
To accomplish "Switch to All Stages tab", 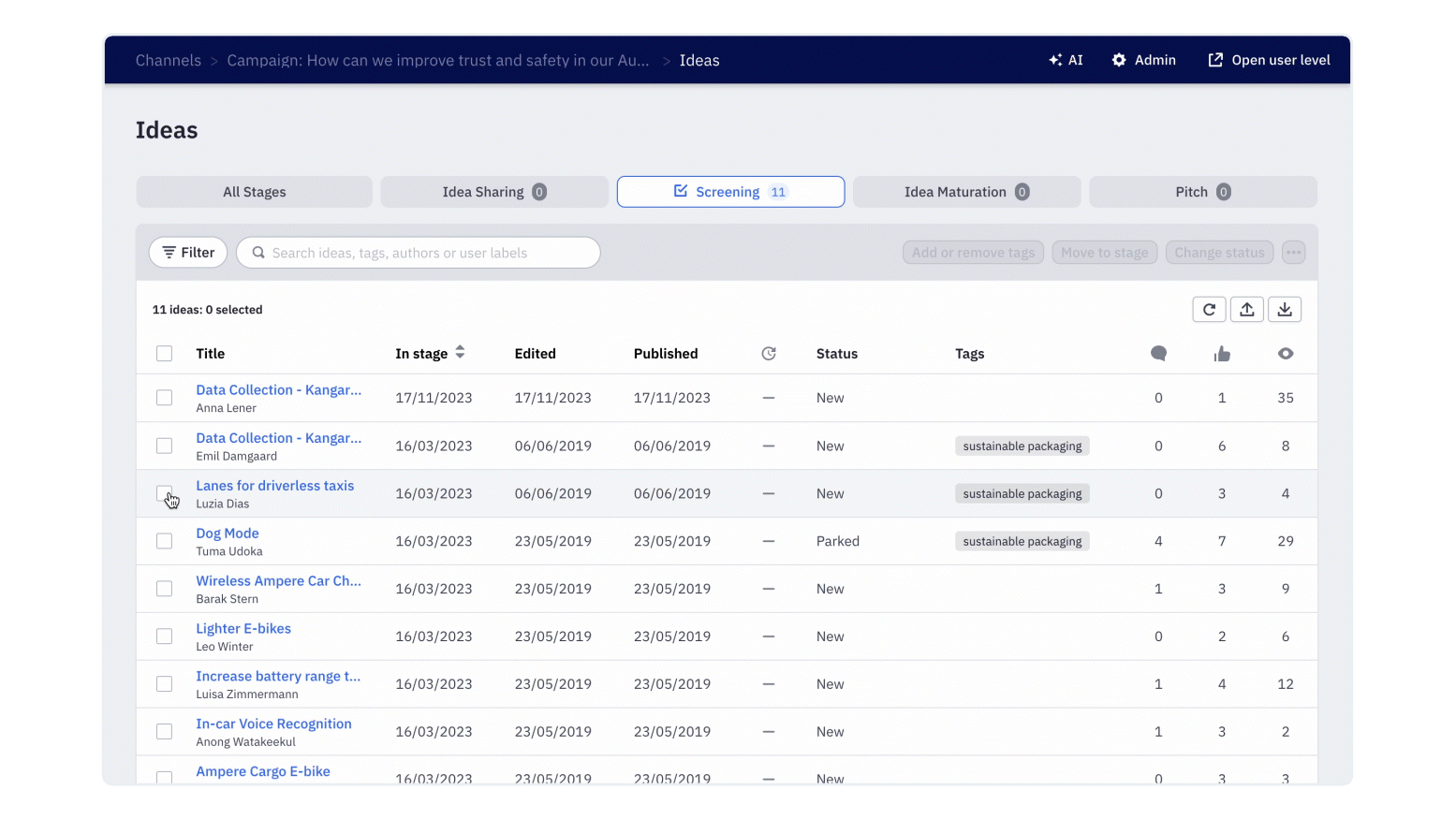I will point(255,192).
